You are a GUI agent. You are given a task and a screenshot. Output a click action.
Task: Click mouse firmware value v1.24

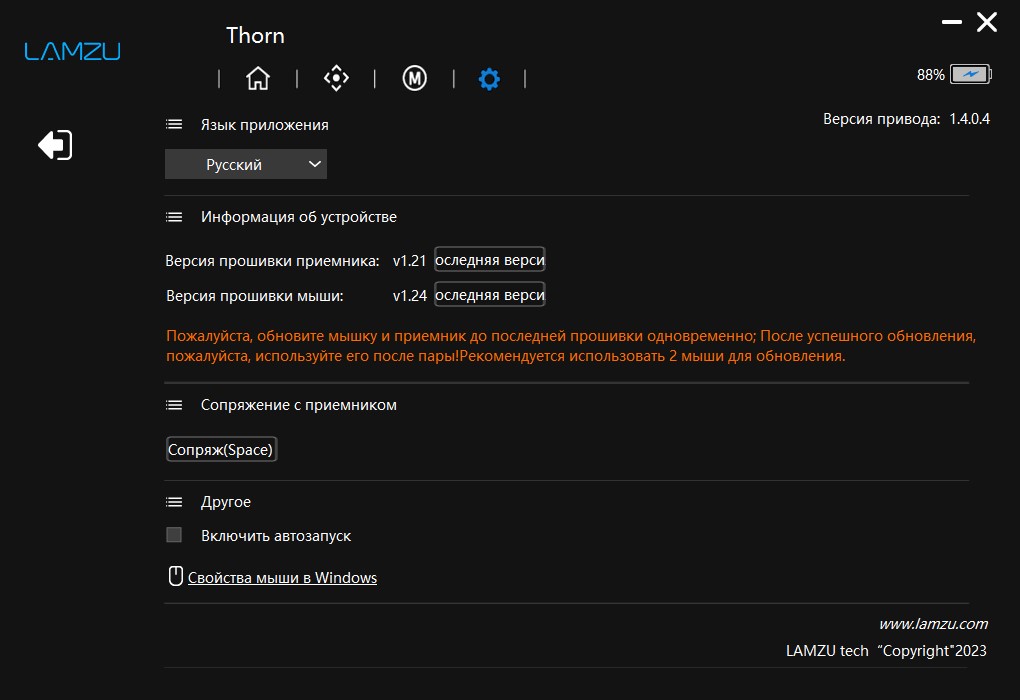[x=409, y=295]
